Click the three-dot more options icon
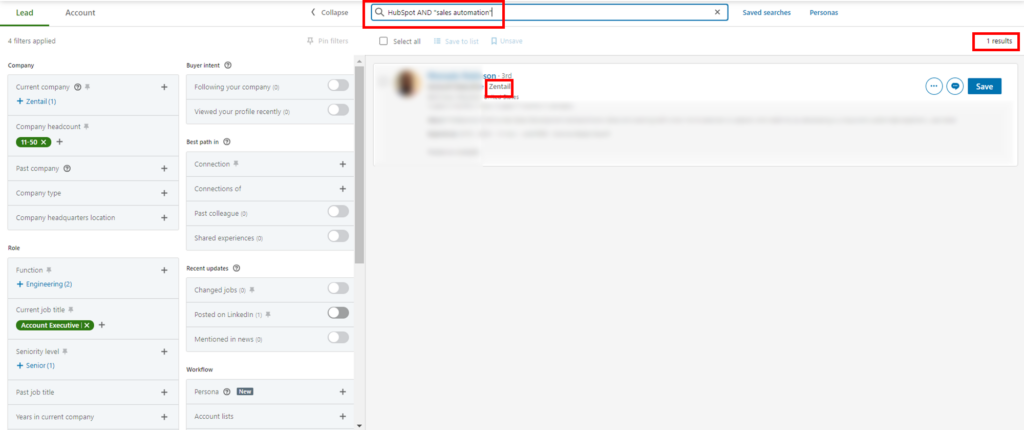 click(934, 86)
